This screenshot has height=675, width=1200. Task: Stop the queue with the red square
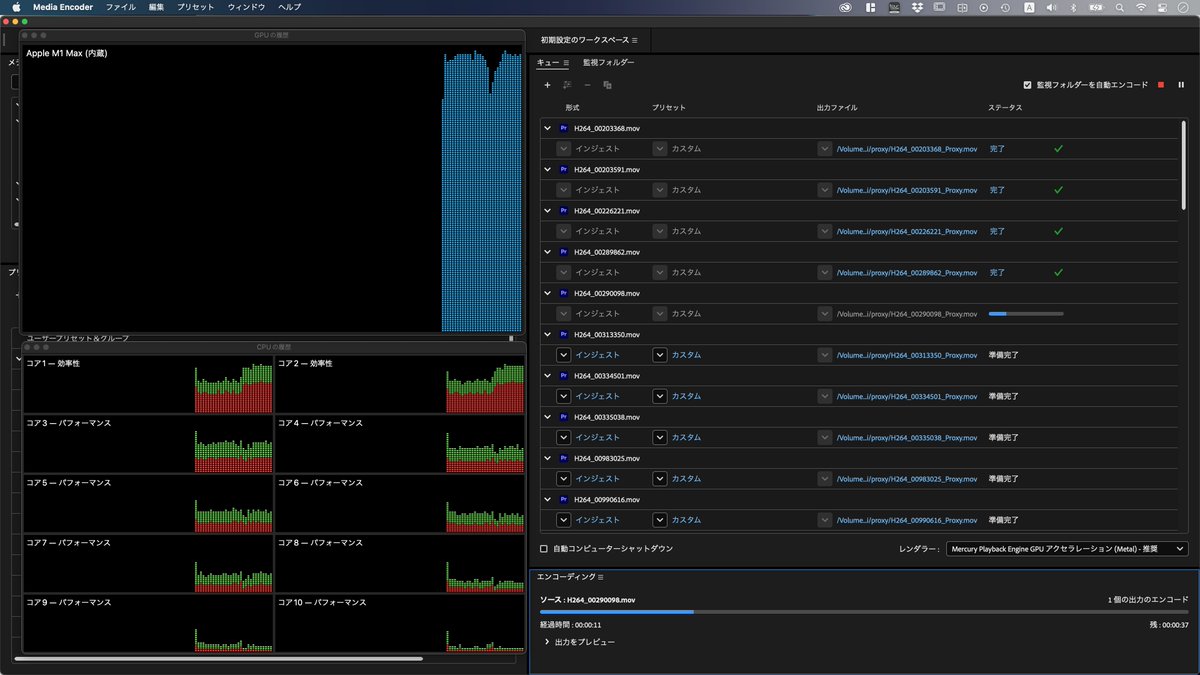[x=1161, y=85]
